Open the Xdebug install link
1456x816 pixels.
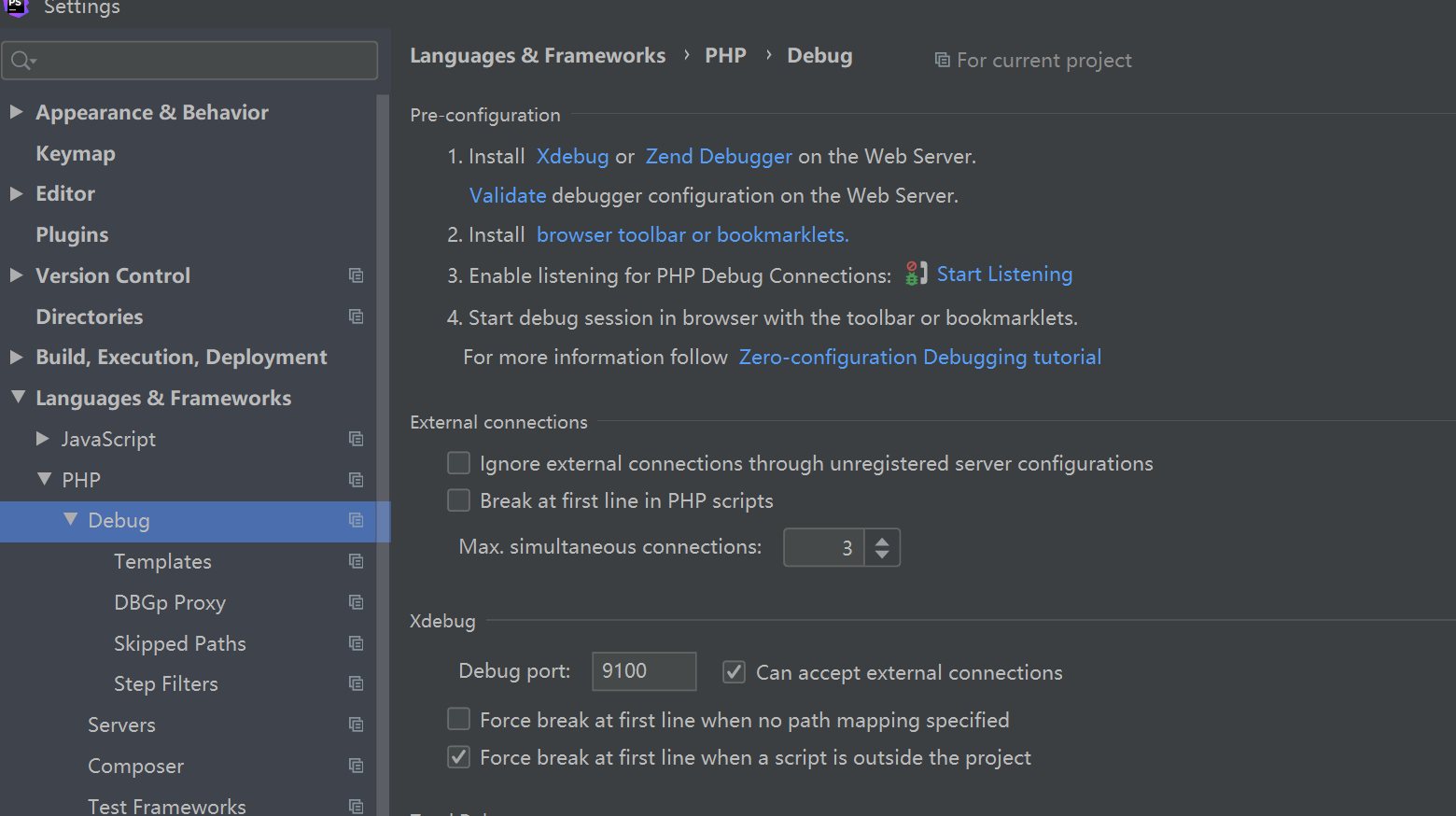click(572, 156)
